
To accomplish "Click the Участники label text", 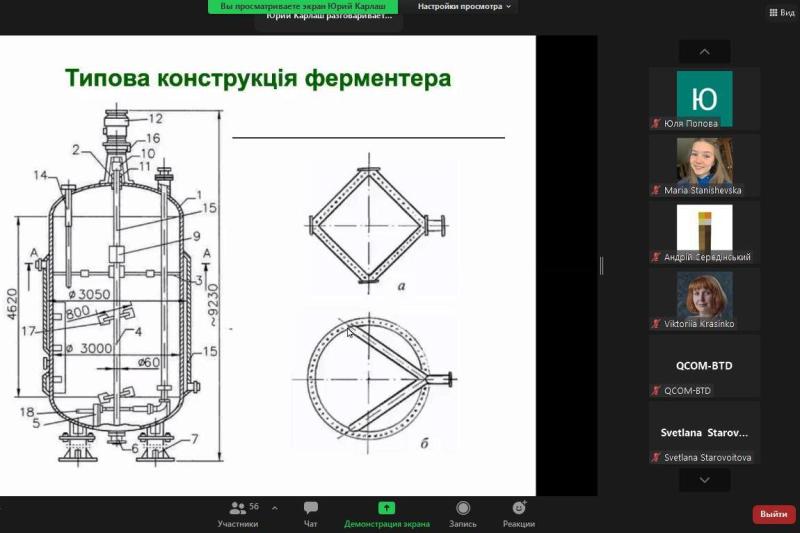I will coord(238,524).
